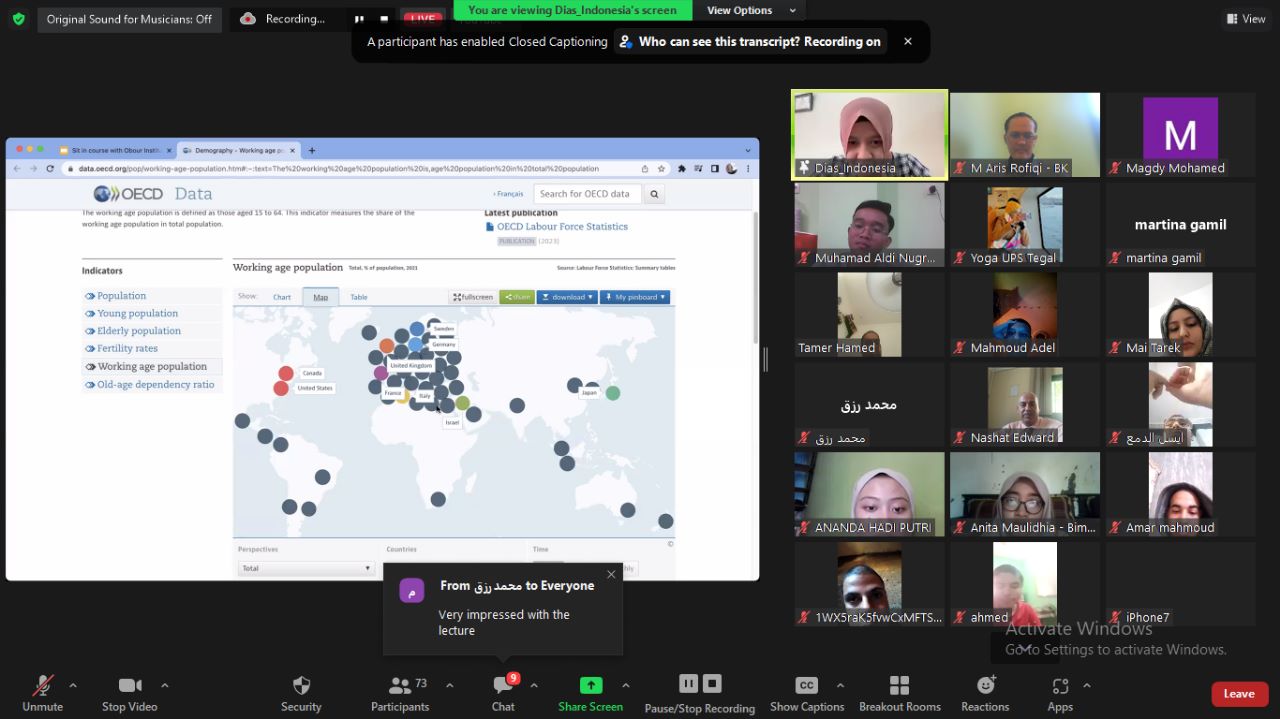
Task: Open the Perspectives 'Total' dropdown
Action: point(305,568)
